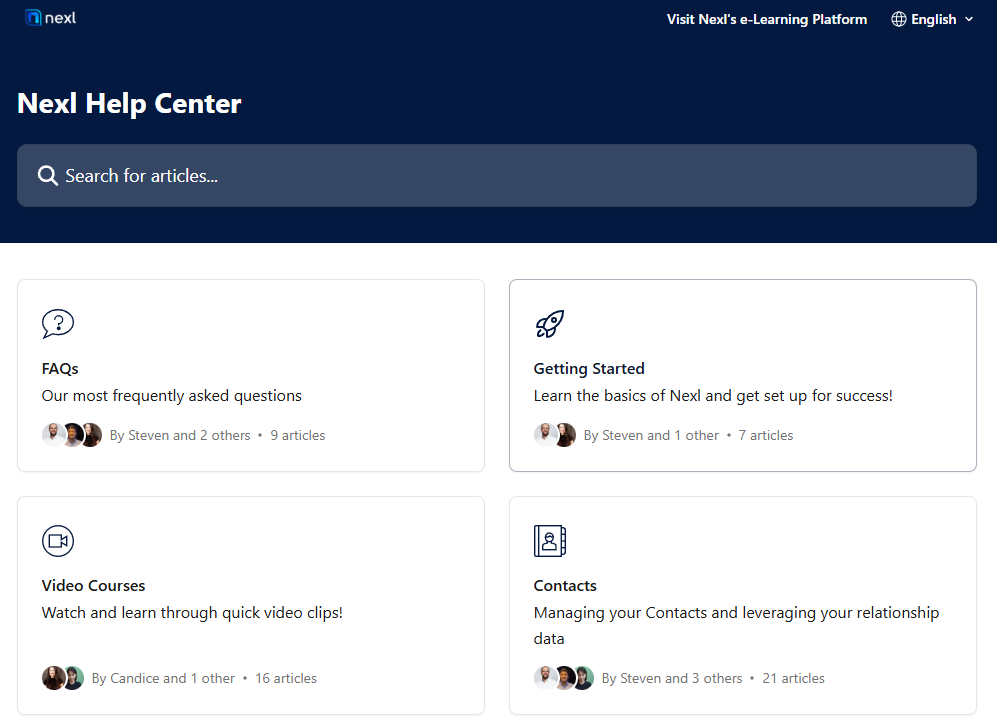Click the Getting Started rocket icon
Viewport: 997px width, 728px height.
tap(549, 323)
